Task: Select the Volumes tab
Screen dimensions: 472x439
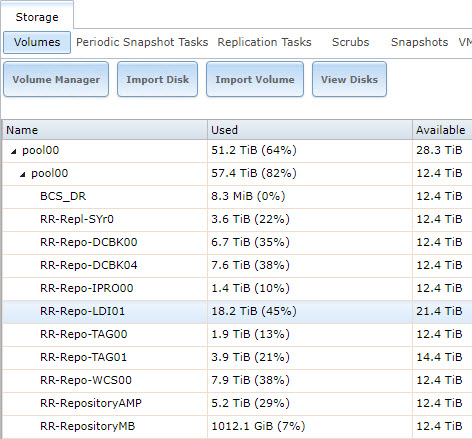Action: click(37, 42)
